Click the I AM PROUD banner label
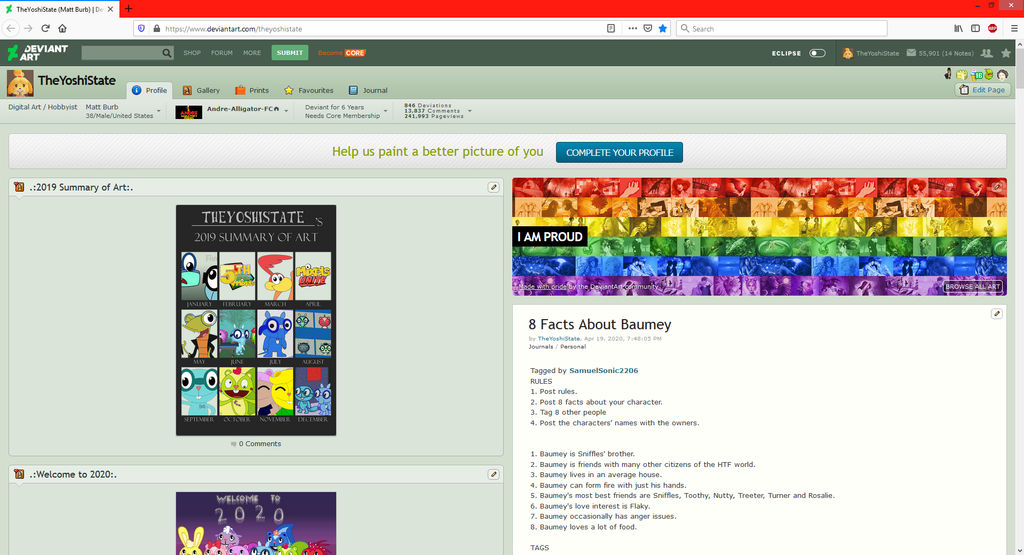The width and height of the screenshot is (1024, 555). [550, 237]
